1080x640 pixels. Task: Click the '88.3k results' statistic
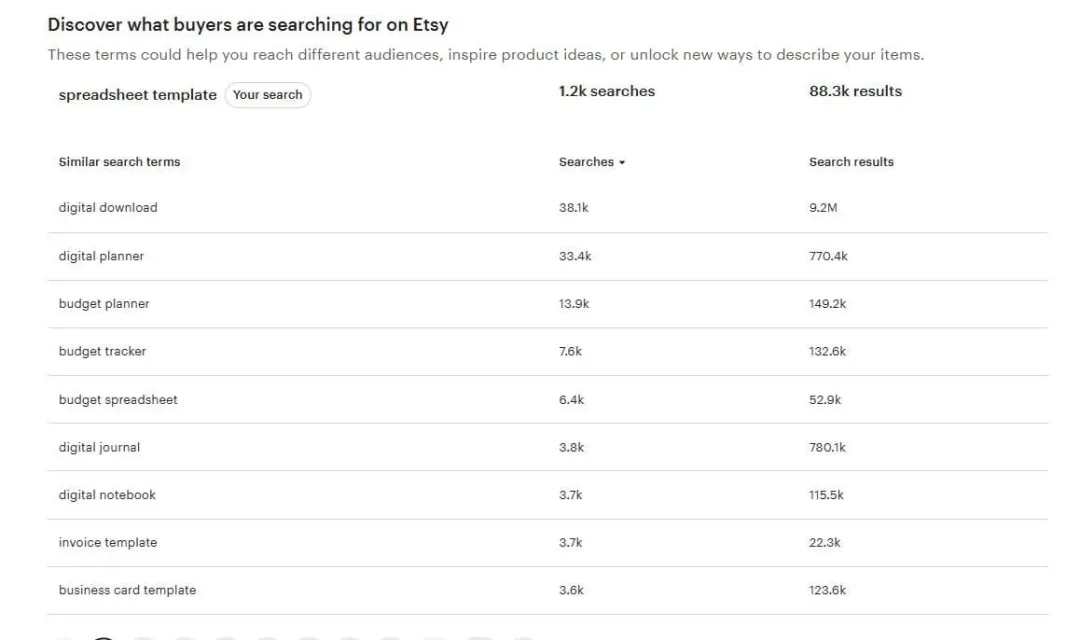tap(855, 91)
